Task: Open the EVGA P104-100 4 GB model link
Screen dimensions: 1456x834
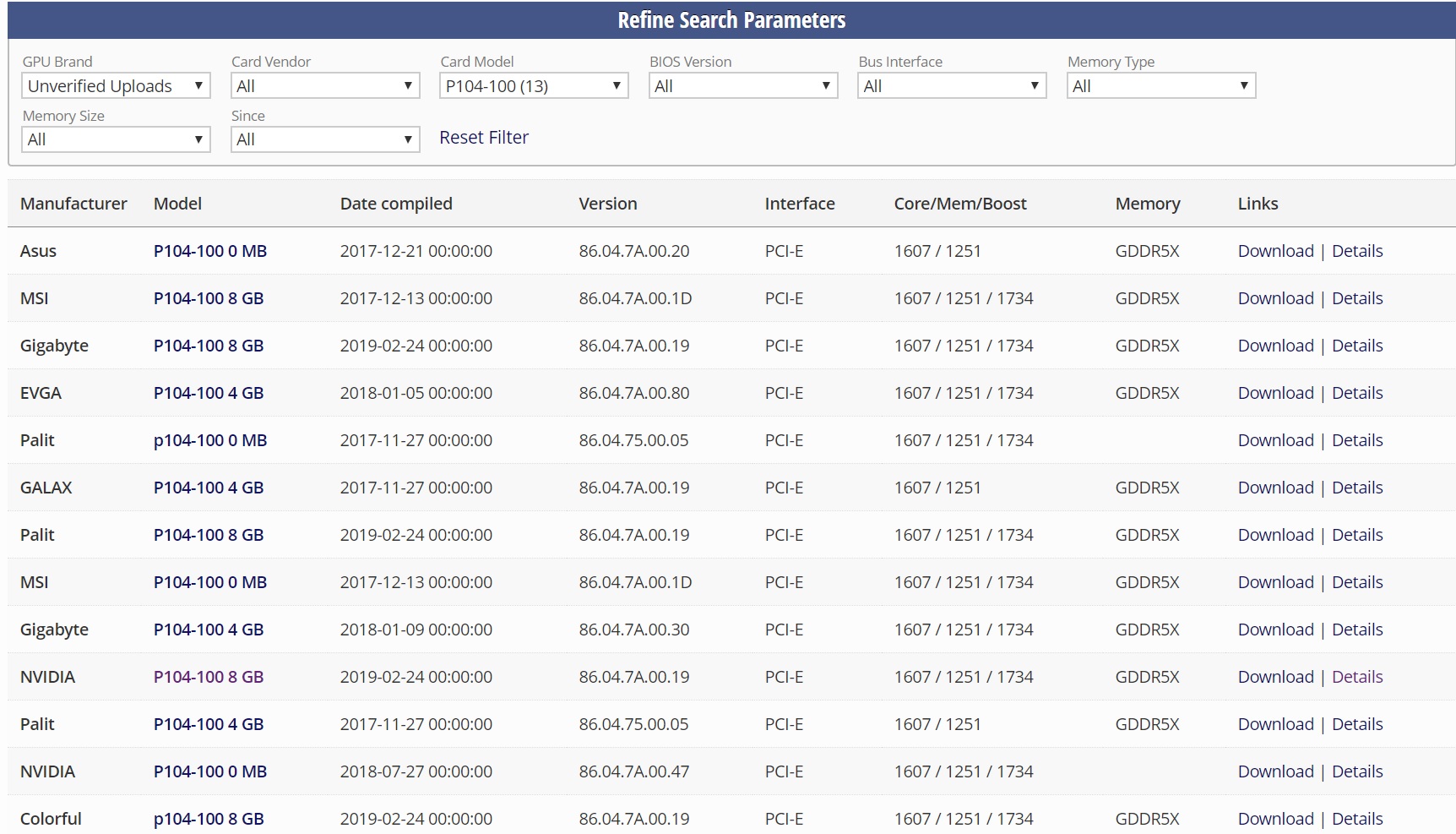Action: tap(209, 393)
